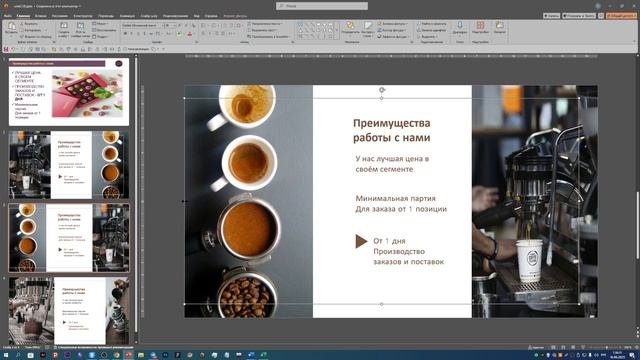Viewport: 640px width, 360px height.
Task: Click the Save icon in Quick Access Toolbar
Action: click(x=6, y=49)
